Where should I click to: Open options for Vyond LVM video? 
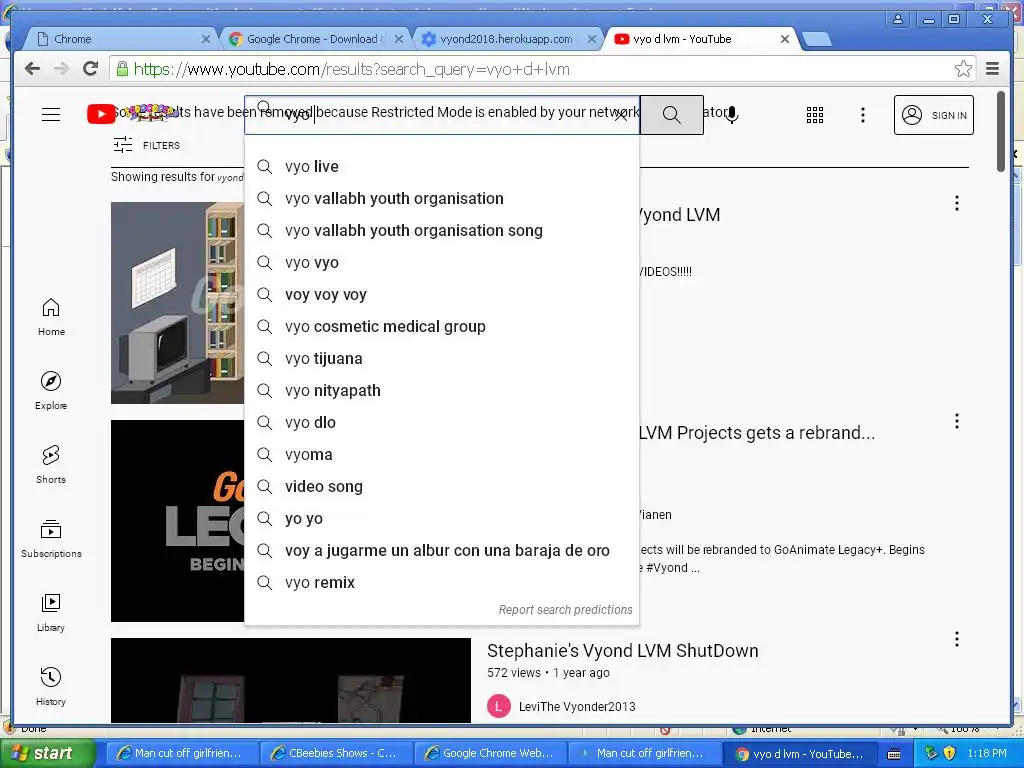tap(957, 203)
